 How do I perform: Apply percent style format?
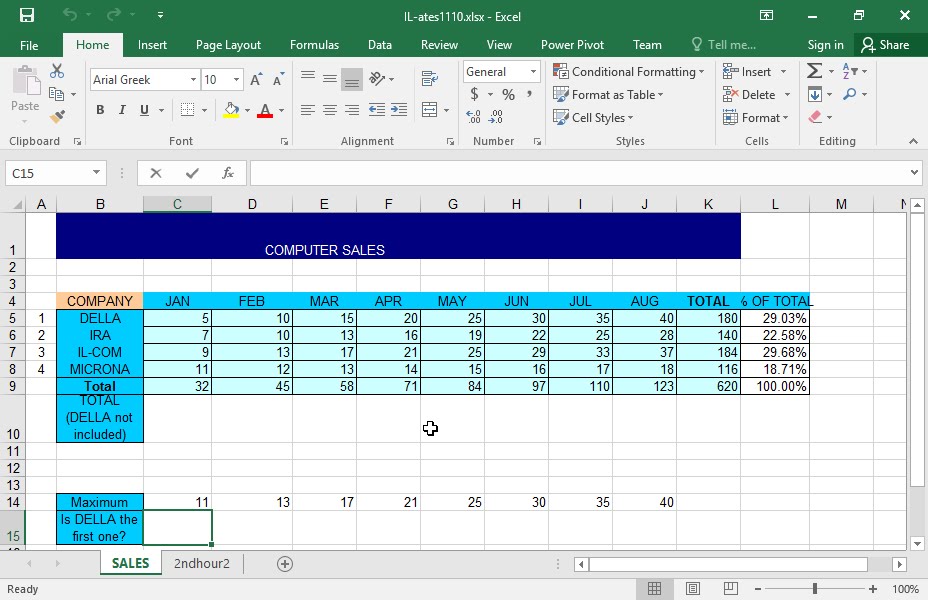pos(508,94)
